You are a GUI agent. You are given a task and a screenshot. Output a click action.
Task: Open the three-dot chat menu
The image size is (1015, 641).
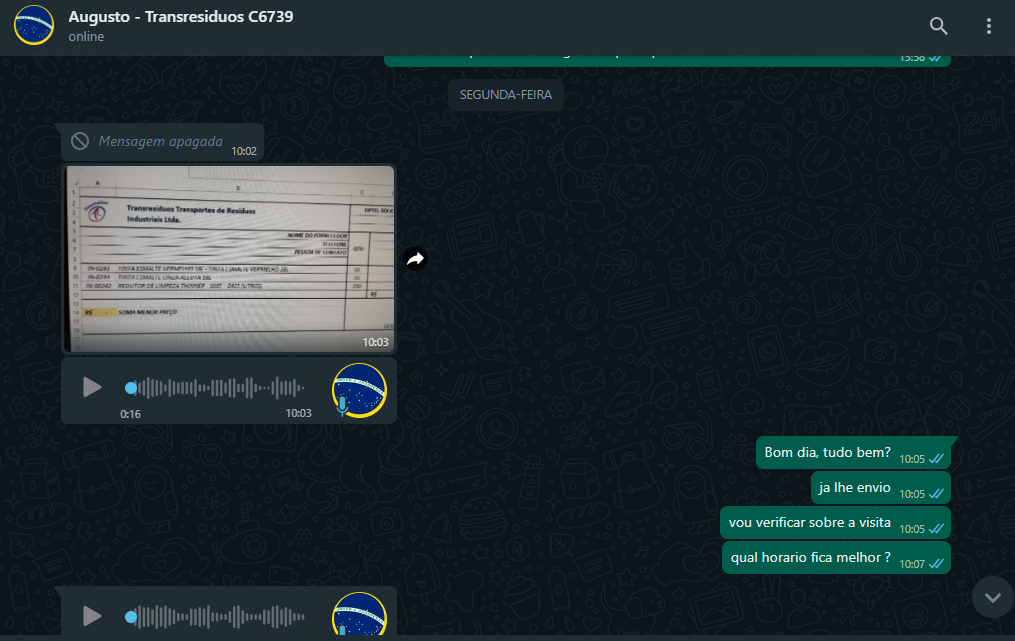tap(988, 26)
